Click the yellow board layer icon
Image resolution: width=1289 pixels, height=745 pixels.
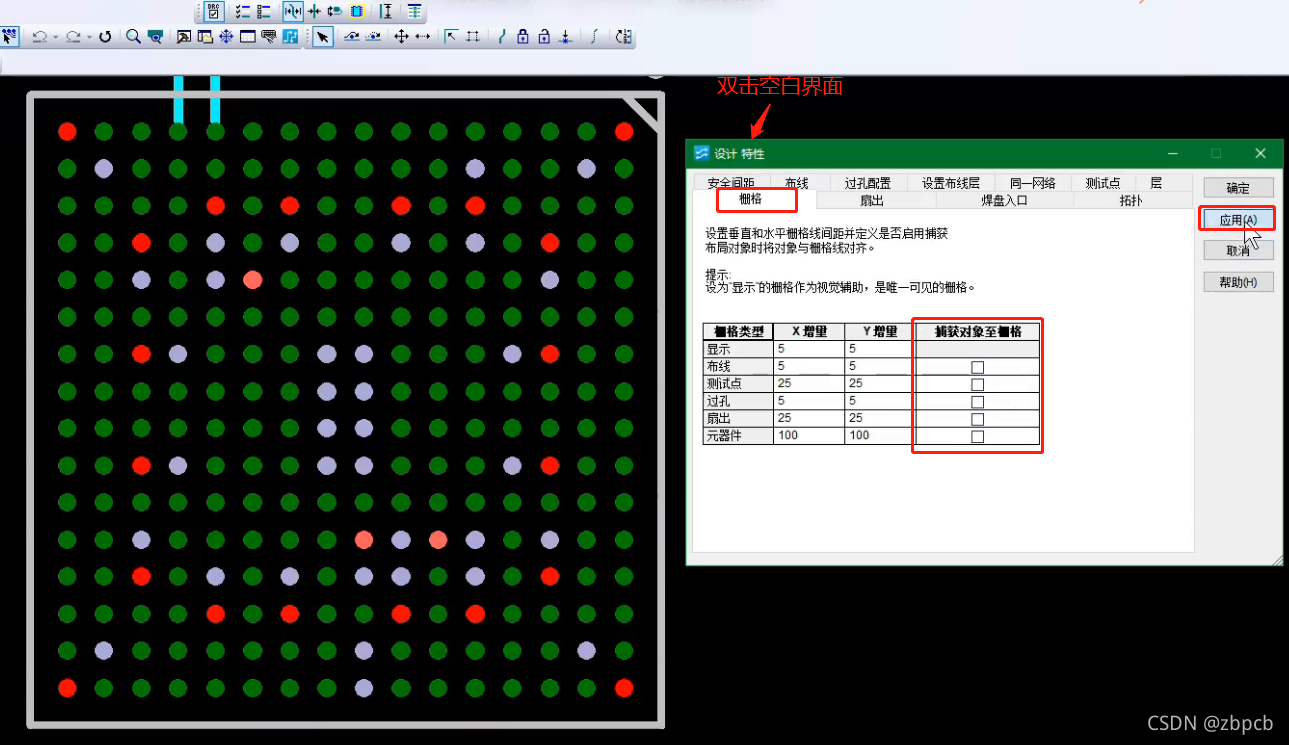point(356,11)
